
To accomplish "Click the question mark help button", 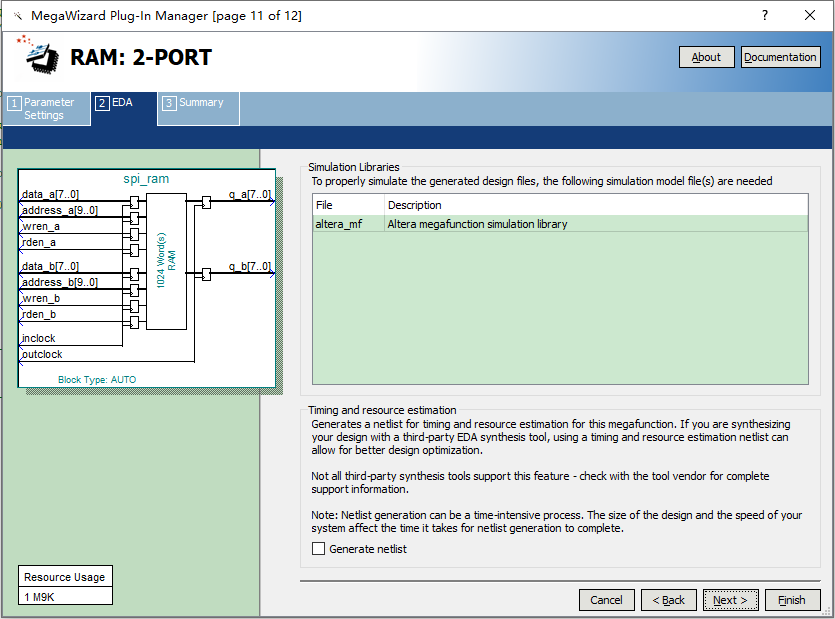I will pyautogui.click(x=764, y=16).
